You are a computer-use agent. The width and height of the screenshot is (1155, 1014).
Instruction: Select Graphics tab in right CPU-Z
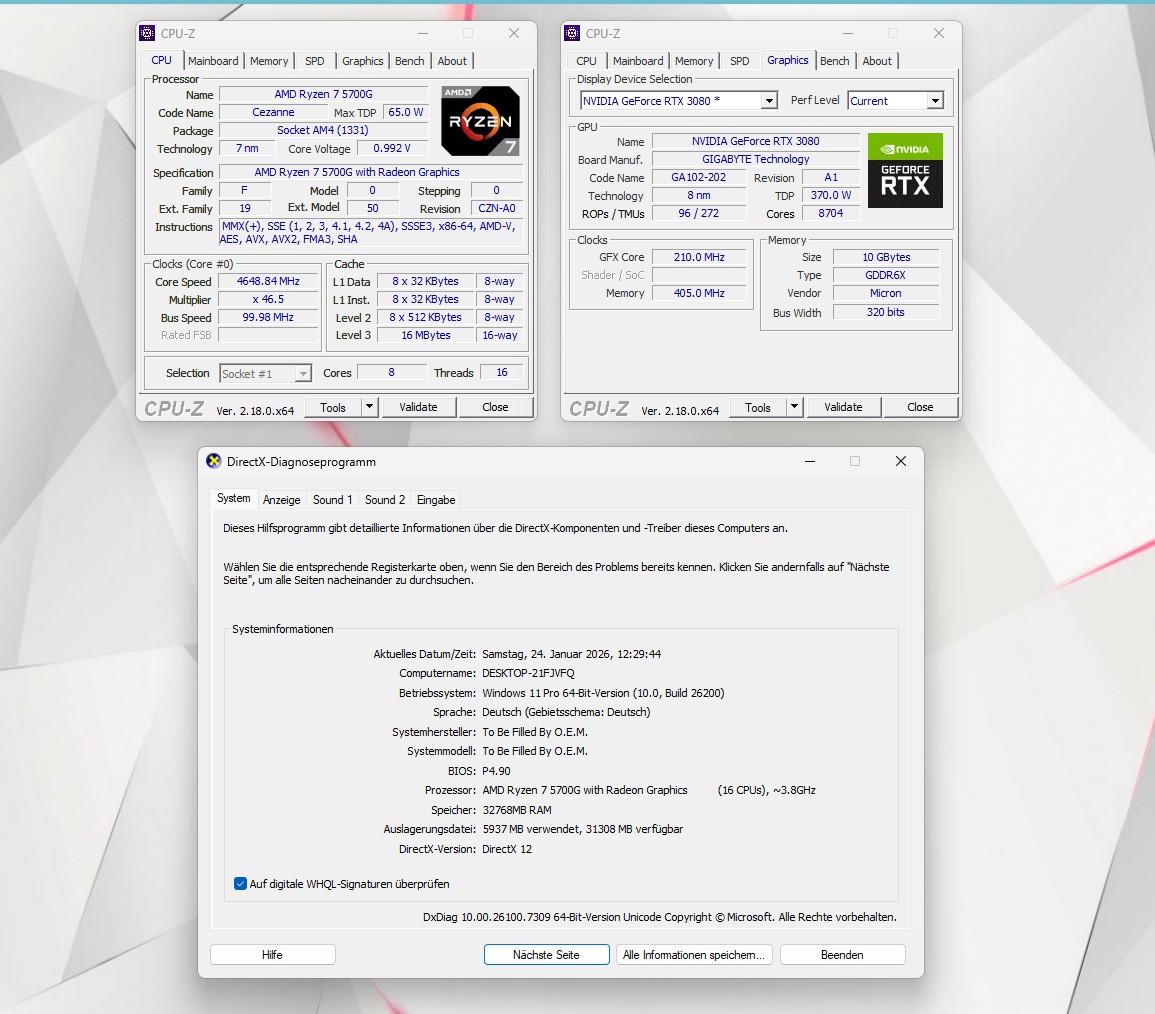coord(787,60)
